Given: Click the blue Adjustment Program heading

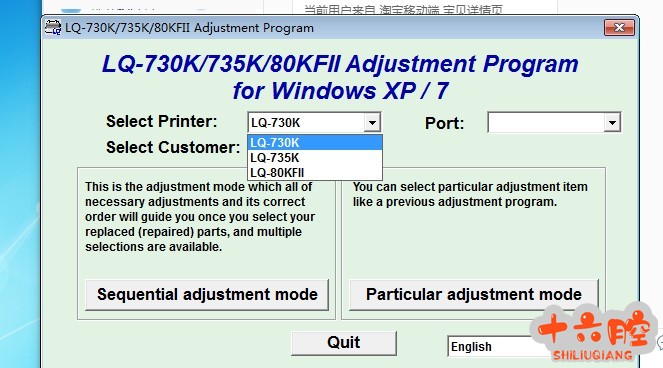Looking at the screenshot, I should 340,77.
